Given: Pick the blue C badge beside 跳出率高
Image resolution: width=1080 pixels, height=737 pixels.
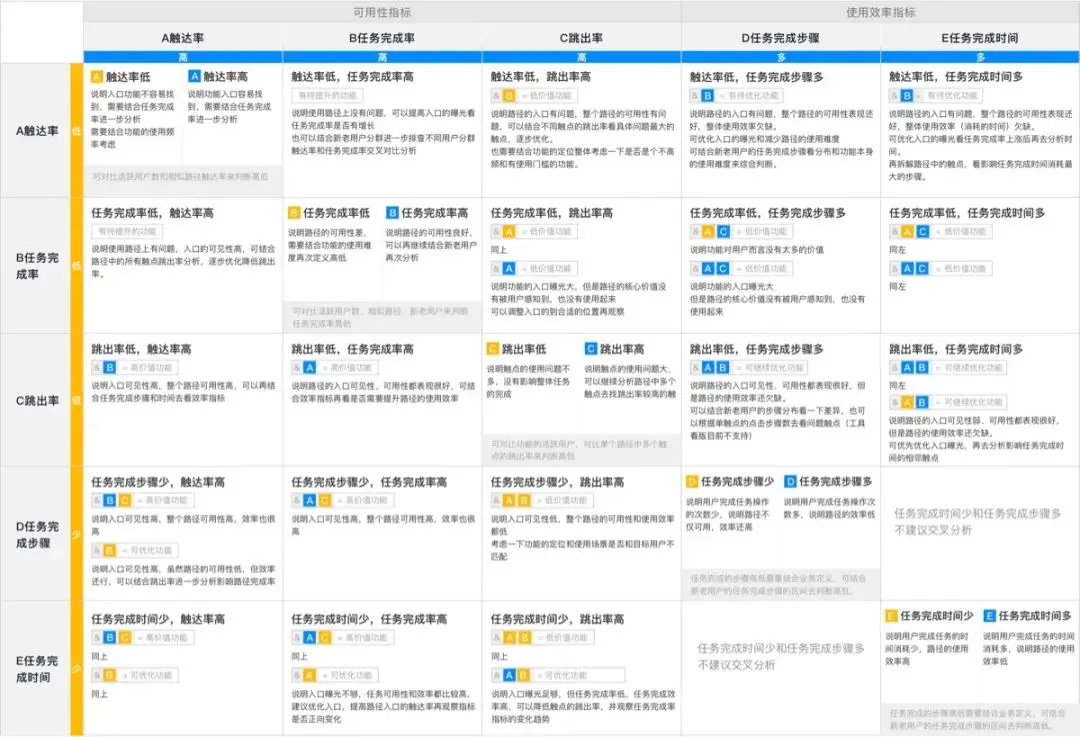Looking at the screenshot, I should point(591,349).
